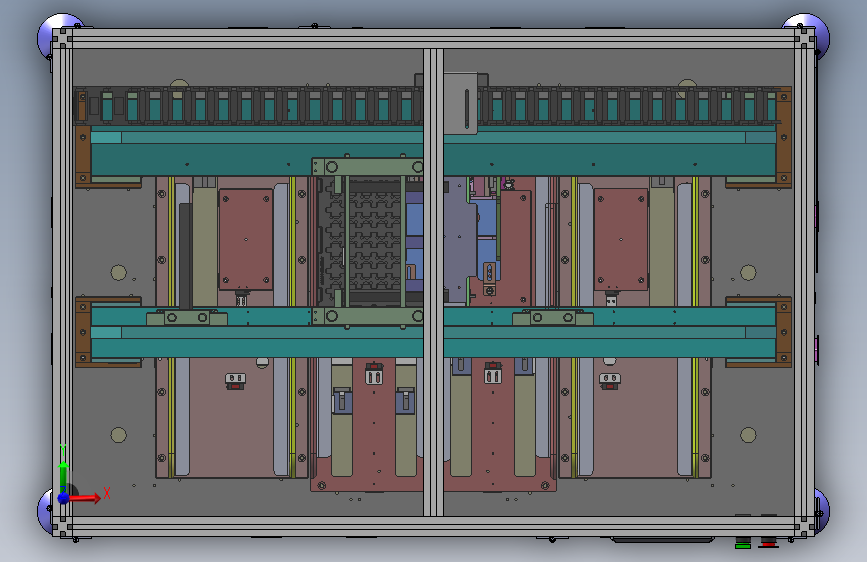Select the left black cable drag chain
This screenshot has height=562, width=867.
(x=248, y=105)
